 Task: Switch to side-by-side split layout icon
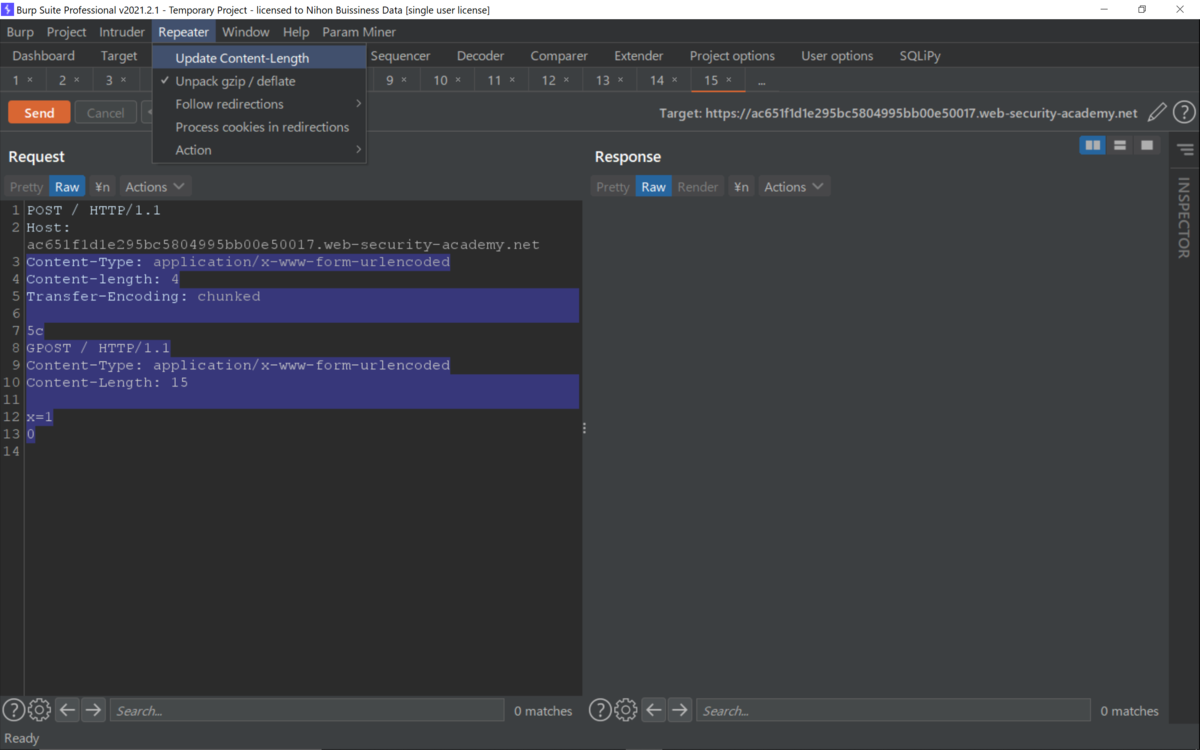[x=1093, y=146]
